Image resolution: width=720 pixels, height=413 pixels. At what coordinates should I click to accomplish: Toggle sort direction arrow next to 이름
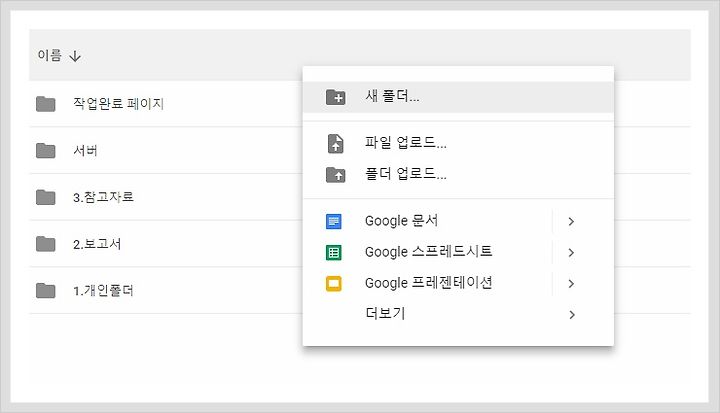tap(75, 56)
